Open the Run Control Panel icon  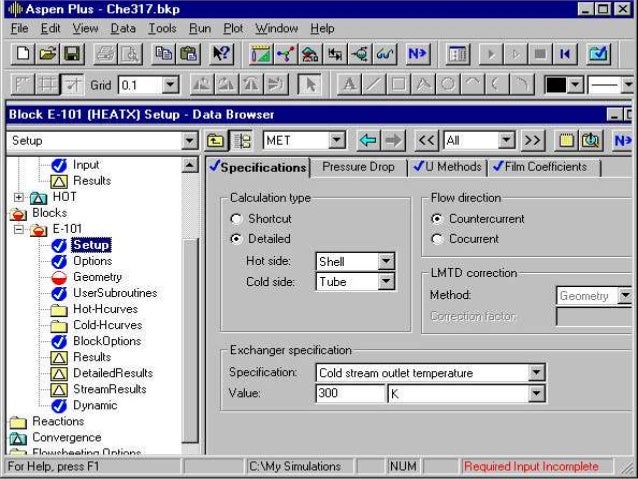(x=458, y=54)
